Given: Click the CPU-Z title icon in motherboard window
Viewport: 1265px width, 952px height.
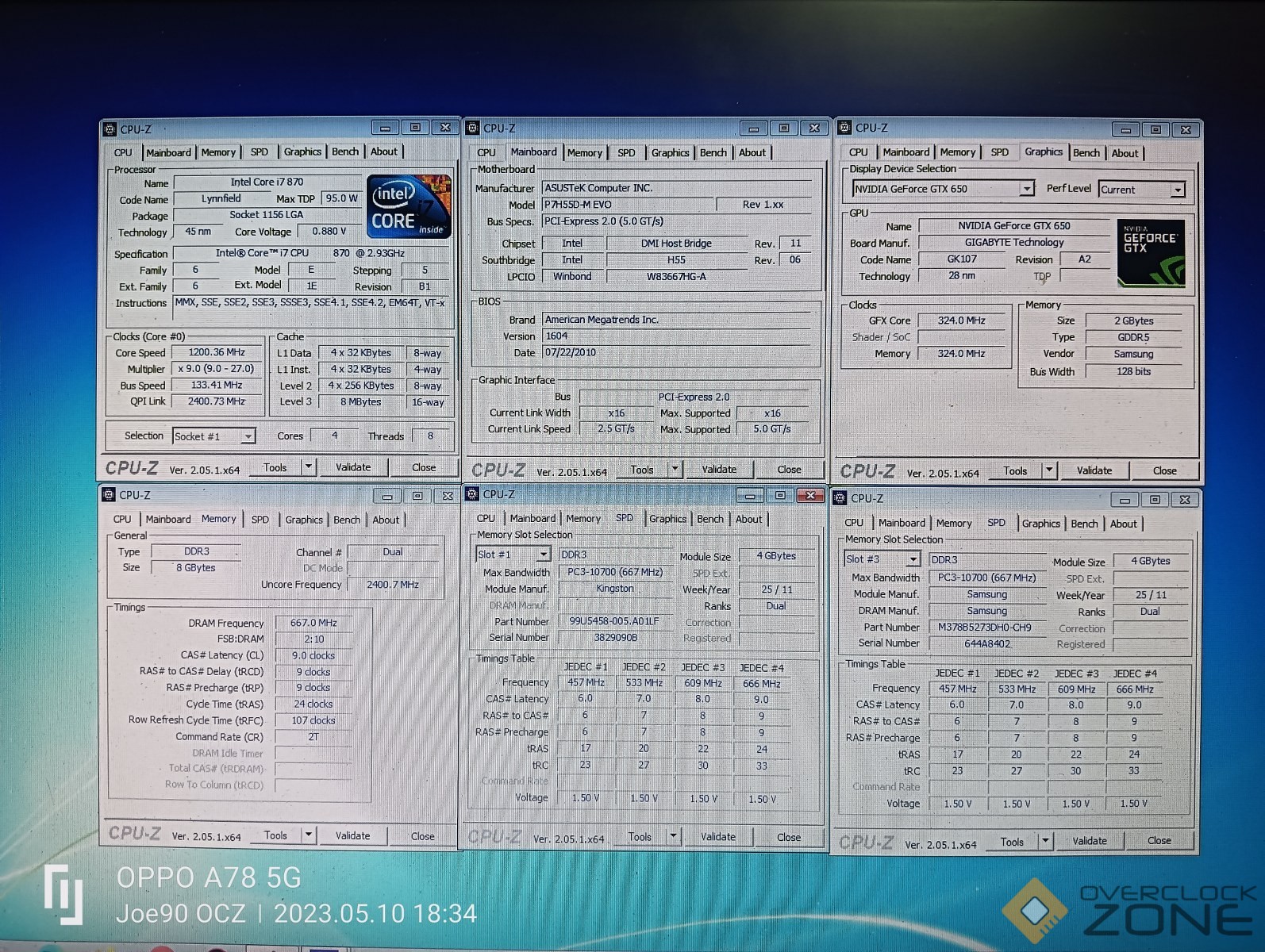Looking at the screenshot, I should (473, 128).
